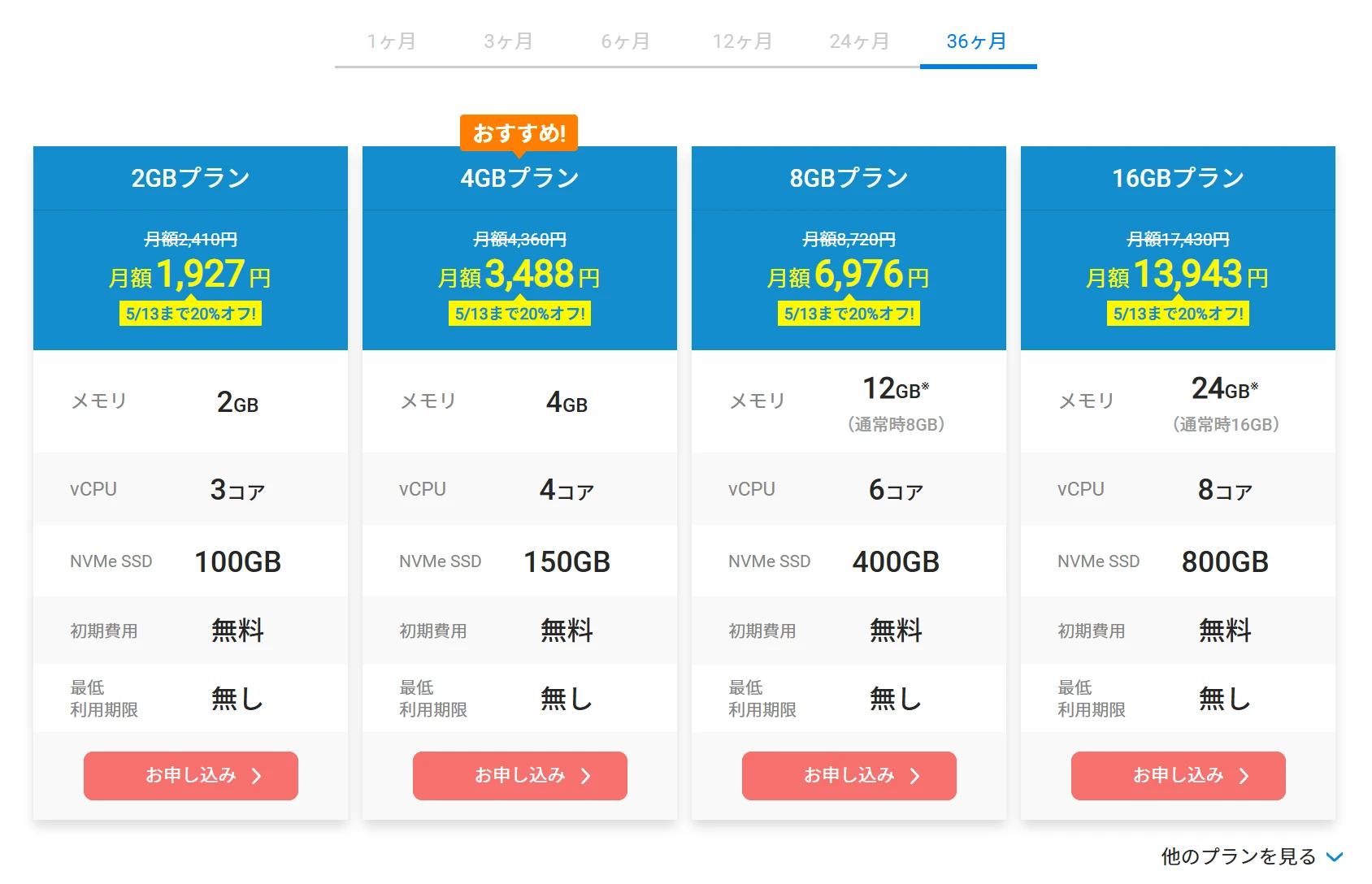Click the 150GB NVMe SSD value

click(567, 561)
